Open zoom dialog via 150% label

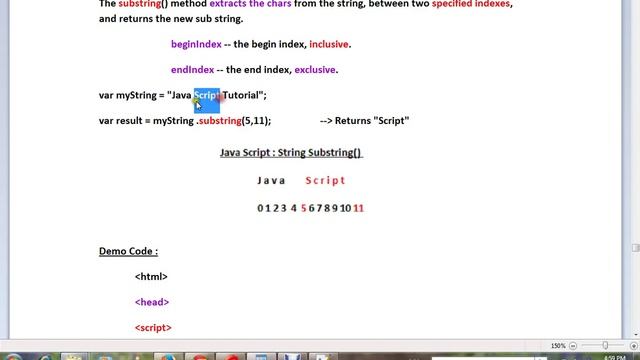click(558, 346)
